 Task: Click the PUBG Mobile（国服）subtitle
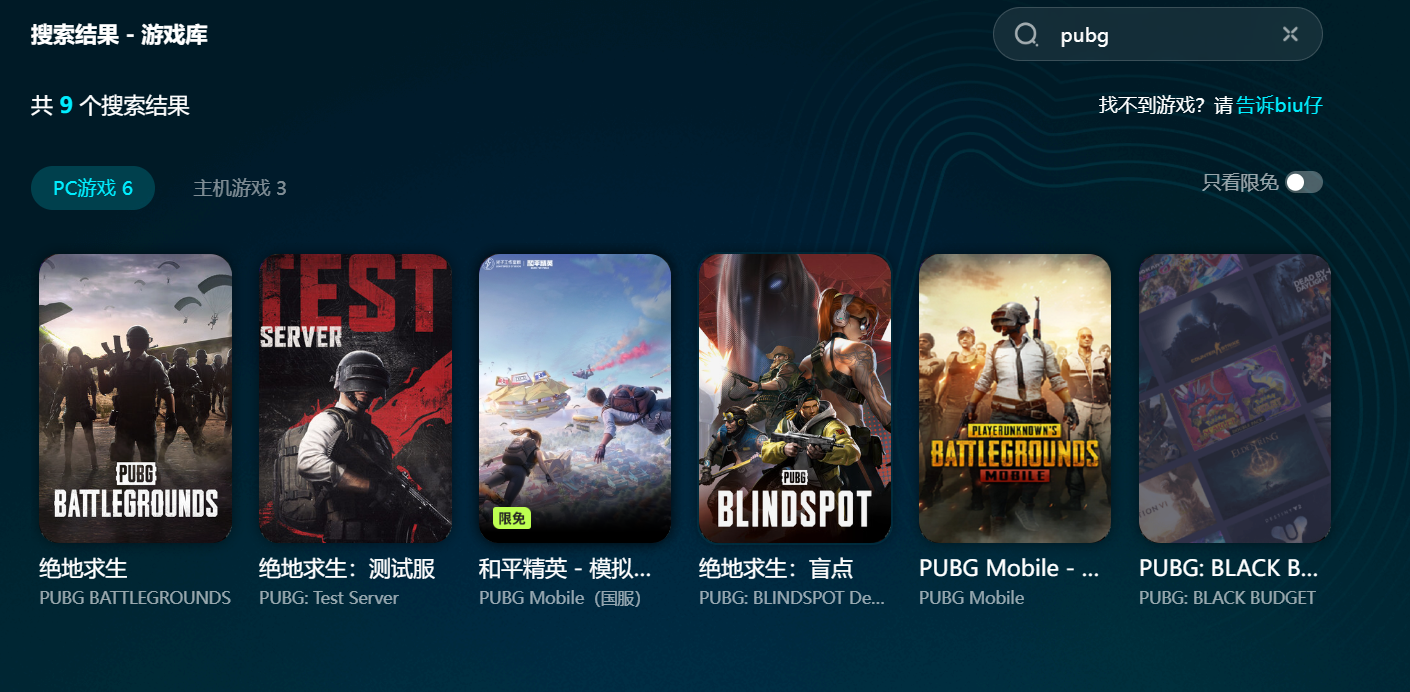click(x=560, y=598)
